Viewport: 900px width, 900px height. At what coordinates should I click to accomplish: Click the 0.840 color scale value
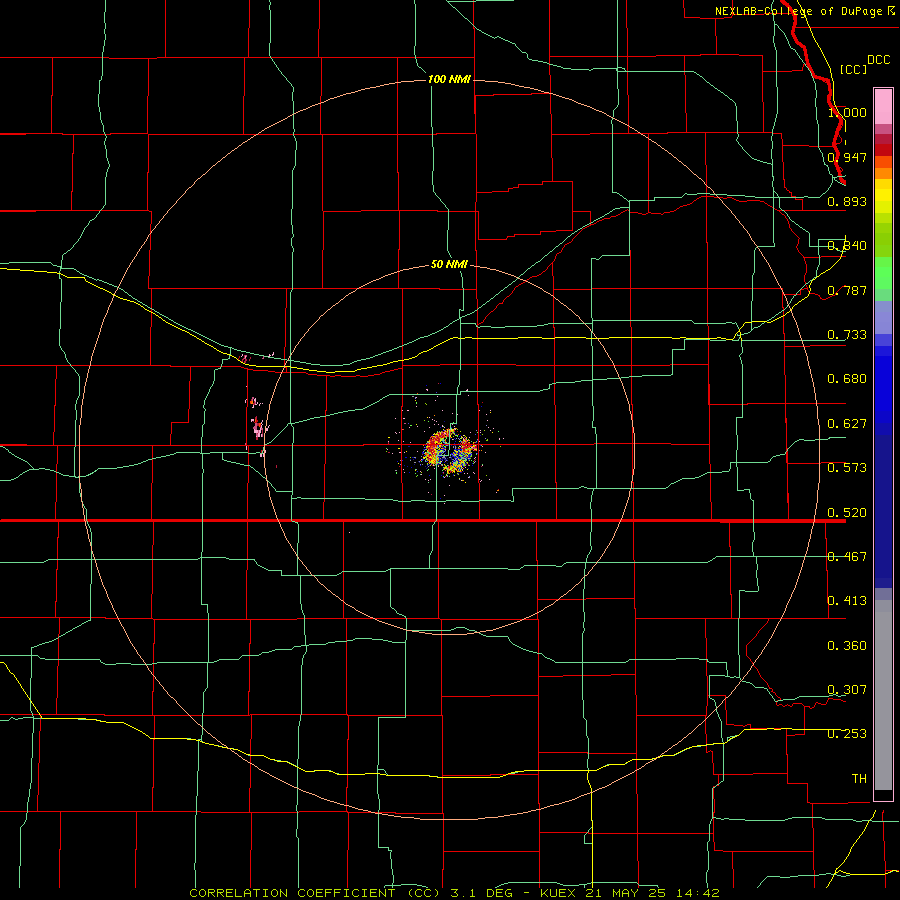click(x=847, y=246)
